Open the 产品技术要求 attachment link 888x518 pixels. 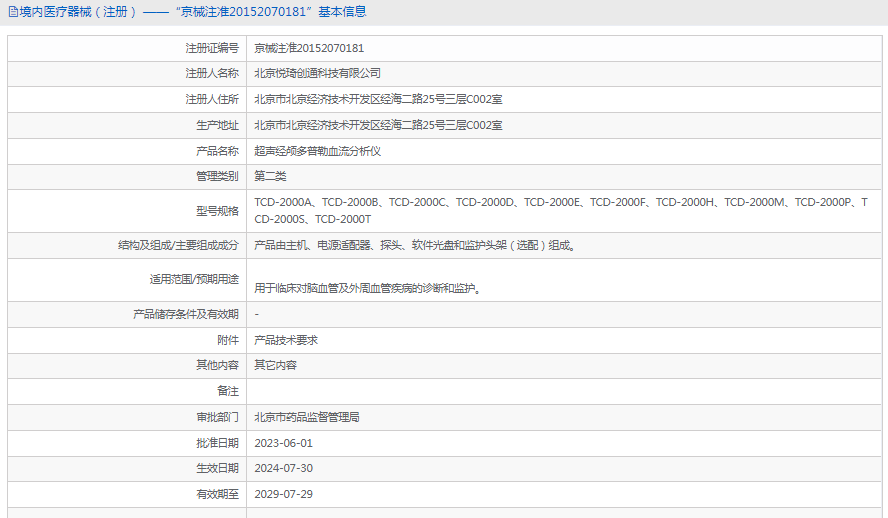tap(286, 340)
